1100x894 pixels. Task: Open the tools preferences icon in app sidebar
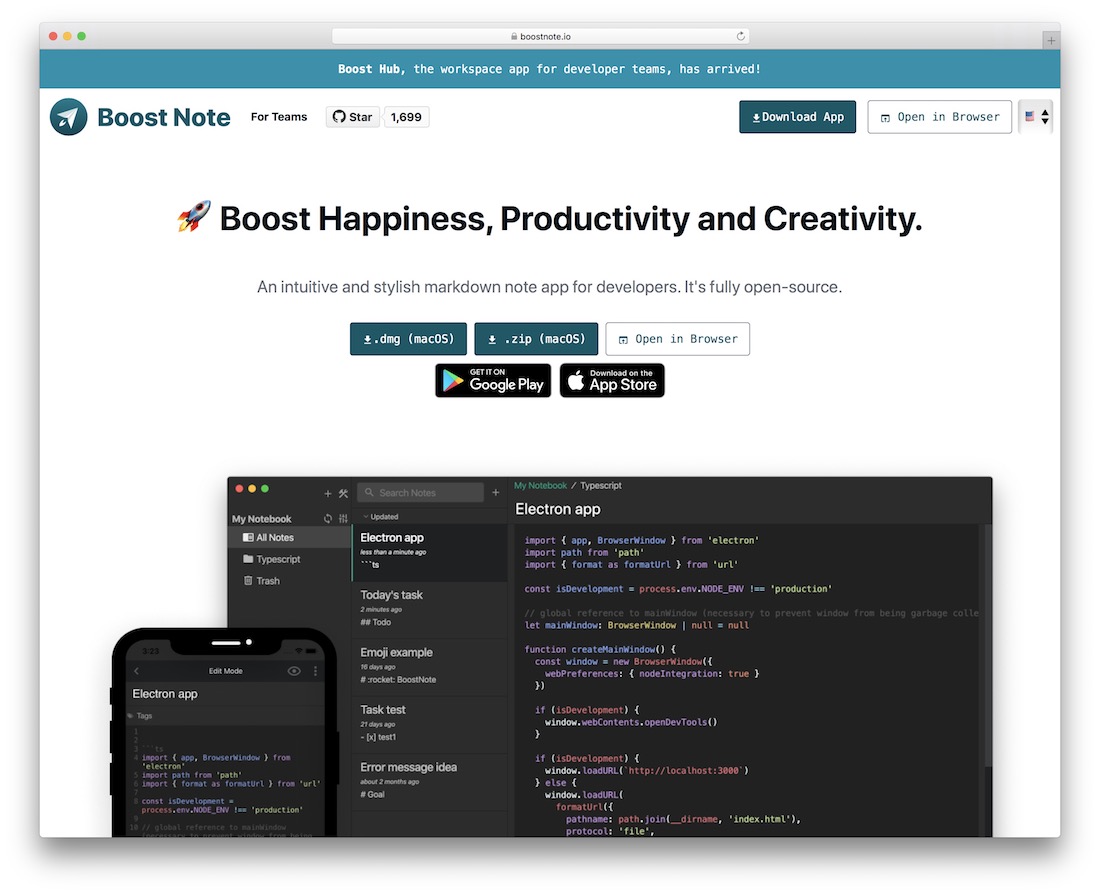pos(343,493)
